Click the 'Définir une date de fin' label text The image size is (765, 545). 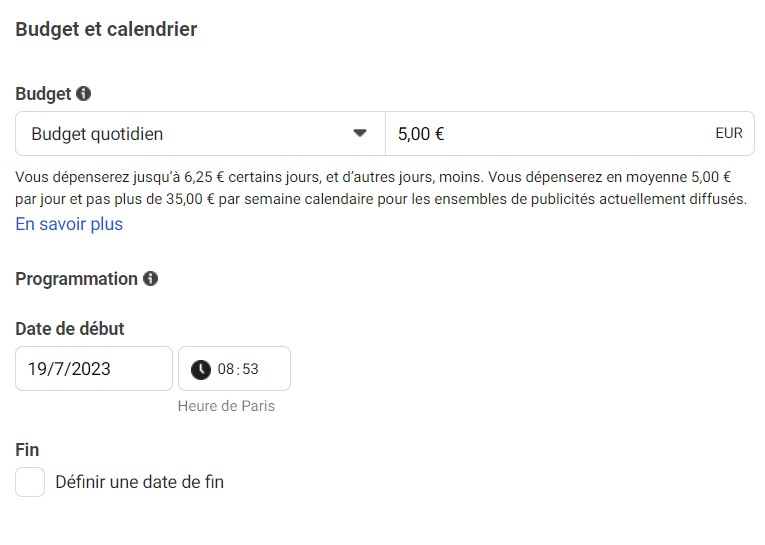140,482
